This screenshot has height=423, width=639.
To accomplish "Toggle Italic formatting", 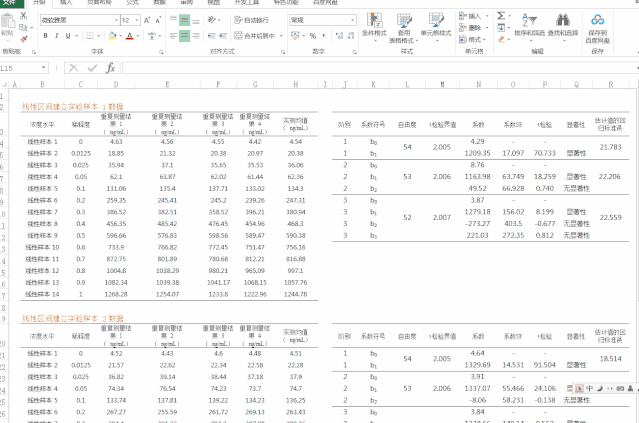I will 58,36.
